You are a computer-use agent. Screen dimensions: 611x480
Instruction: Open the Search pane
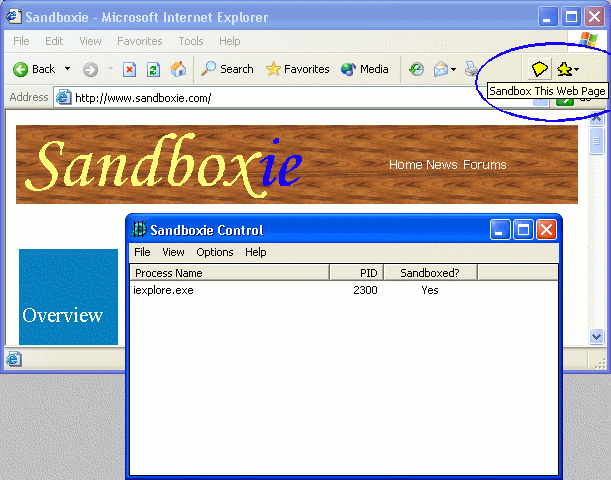coord(227,69)
